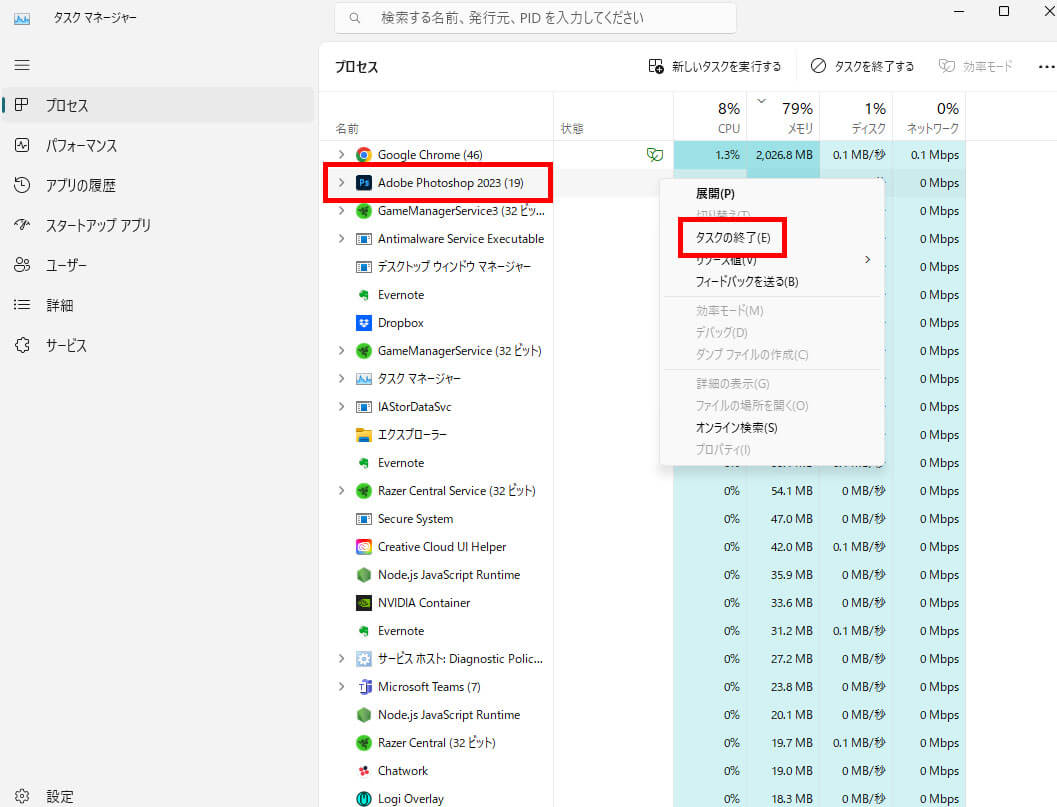The height and width of the screenshot is (807, 1057).
Task: Click the デスクトップ ウィンドウ マネージャー icon
Action: [x=363, y=267]
